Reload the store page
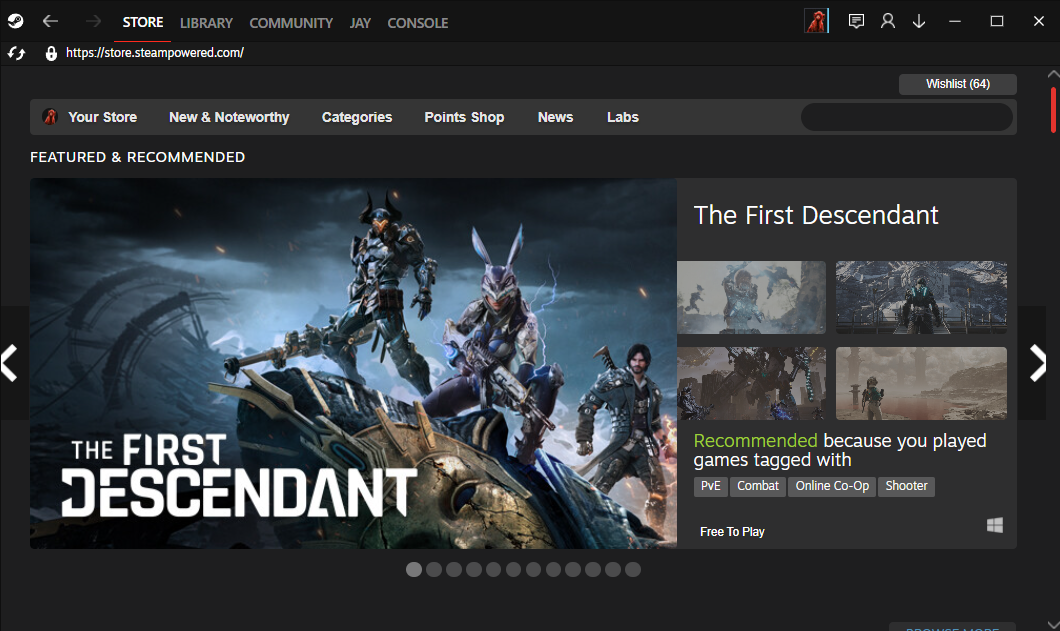Viewport: 1060px width, 631px height. click(16, 53)
